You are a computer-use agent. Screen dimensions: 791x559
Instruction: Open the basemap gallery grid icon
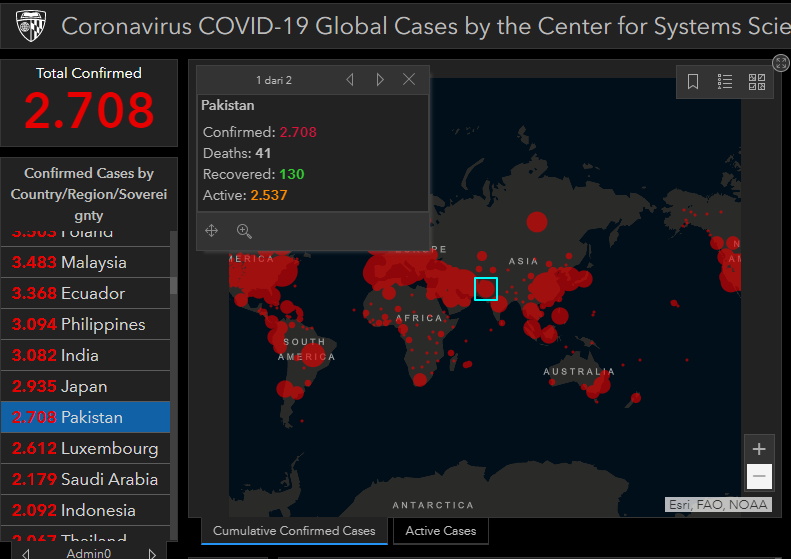tap(757, 81)
